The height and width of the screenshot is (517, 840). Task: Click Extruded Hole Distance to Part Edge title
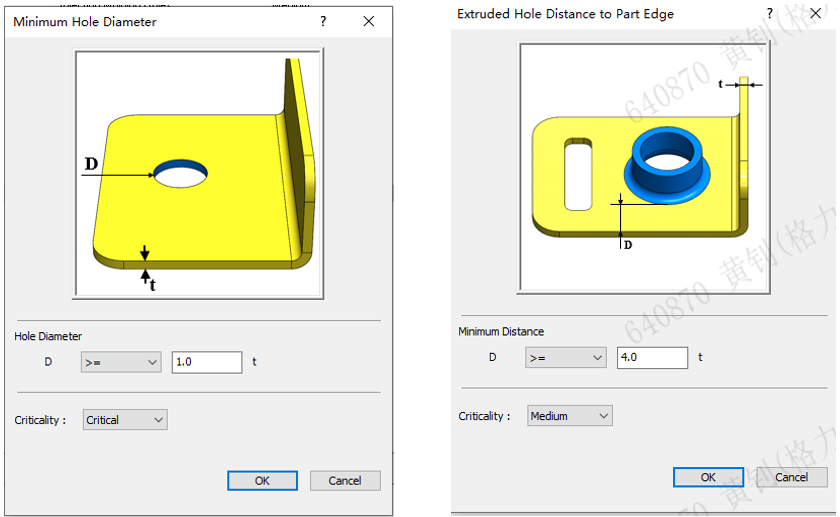click(565, 13)
